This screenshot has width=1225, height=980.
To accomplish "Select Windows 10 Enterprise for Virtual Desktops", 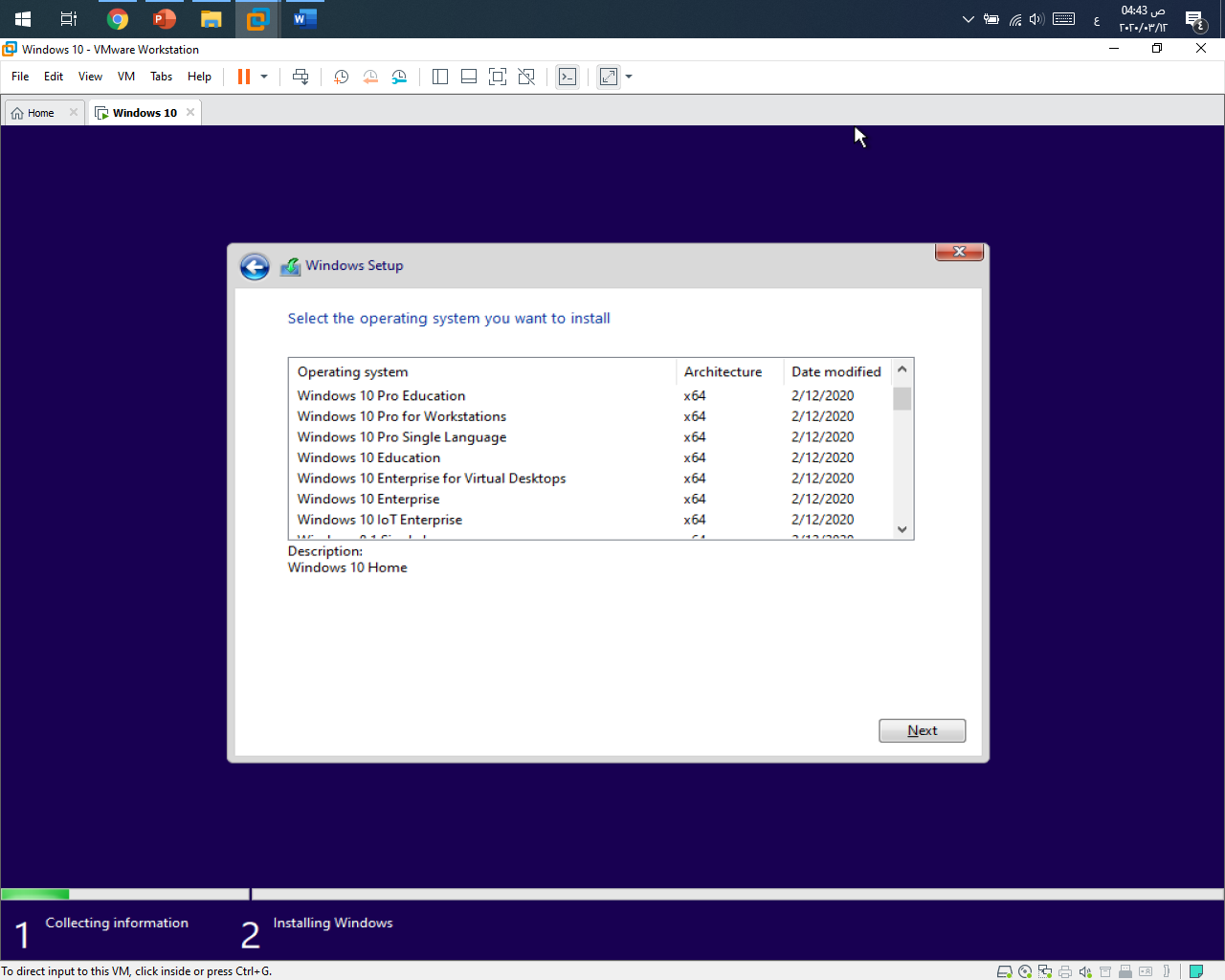I will 590,479.
